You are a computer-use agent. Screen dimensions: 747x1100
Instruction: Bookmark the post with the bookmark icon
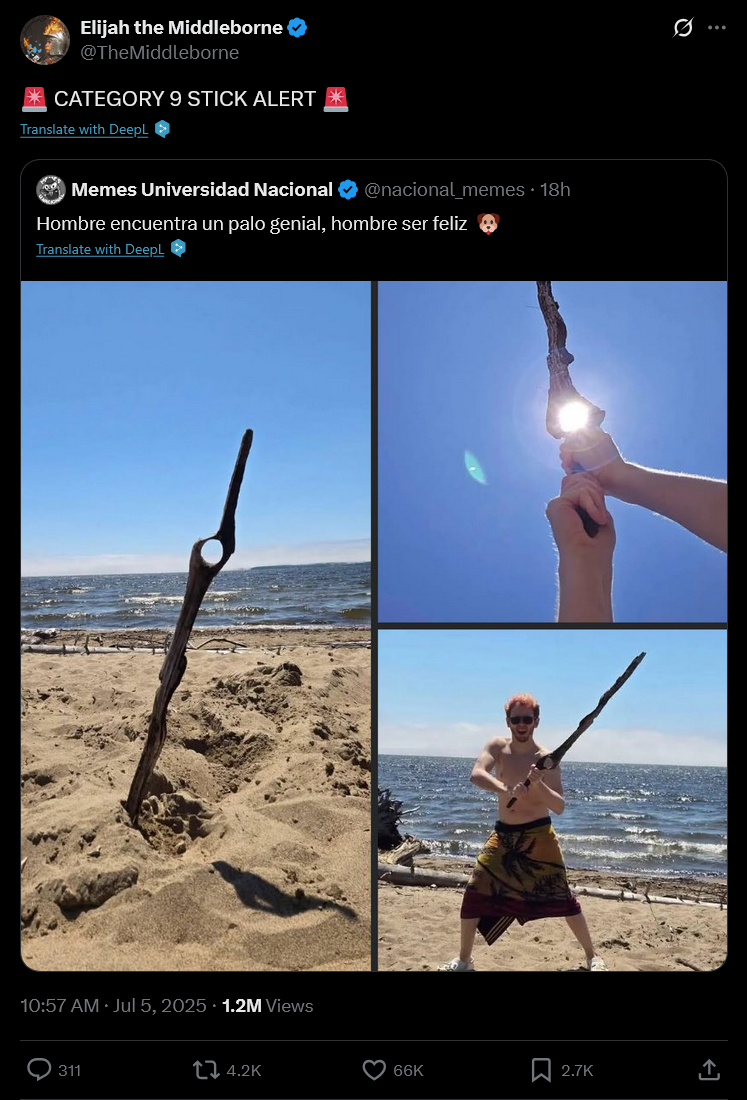click(x=541, y=1070)
